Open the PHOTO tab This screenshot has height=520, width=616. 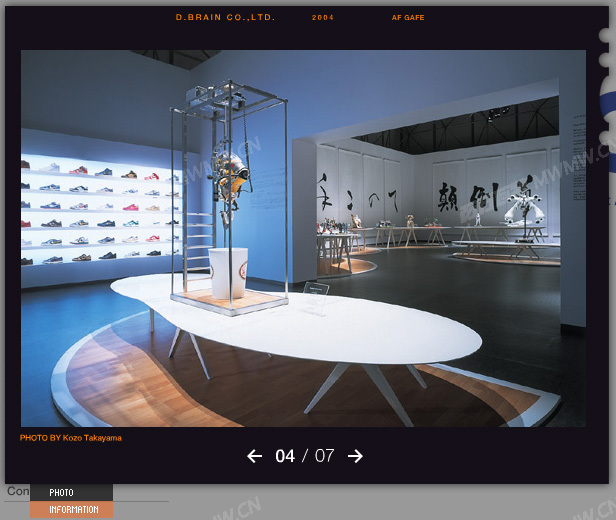[72, 493]
